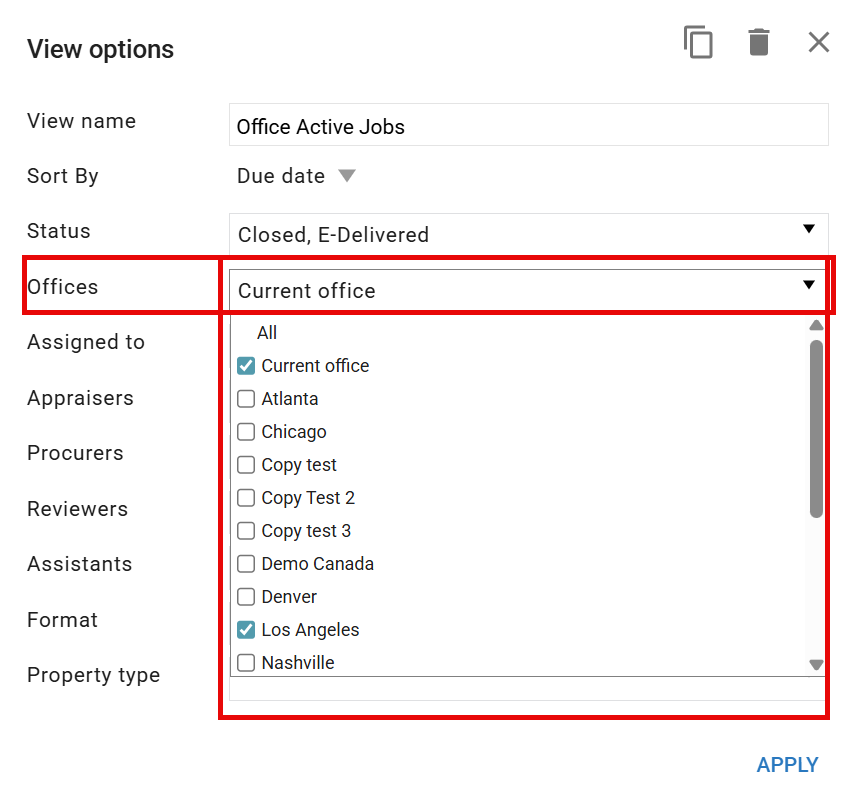Uncheck the Current office checkbox
Image resolution: width=861 pixels, height=797 pixels.
(x=246, y=366)
